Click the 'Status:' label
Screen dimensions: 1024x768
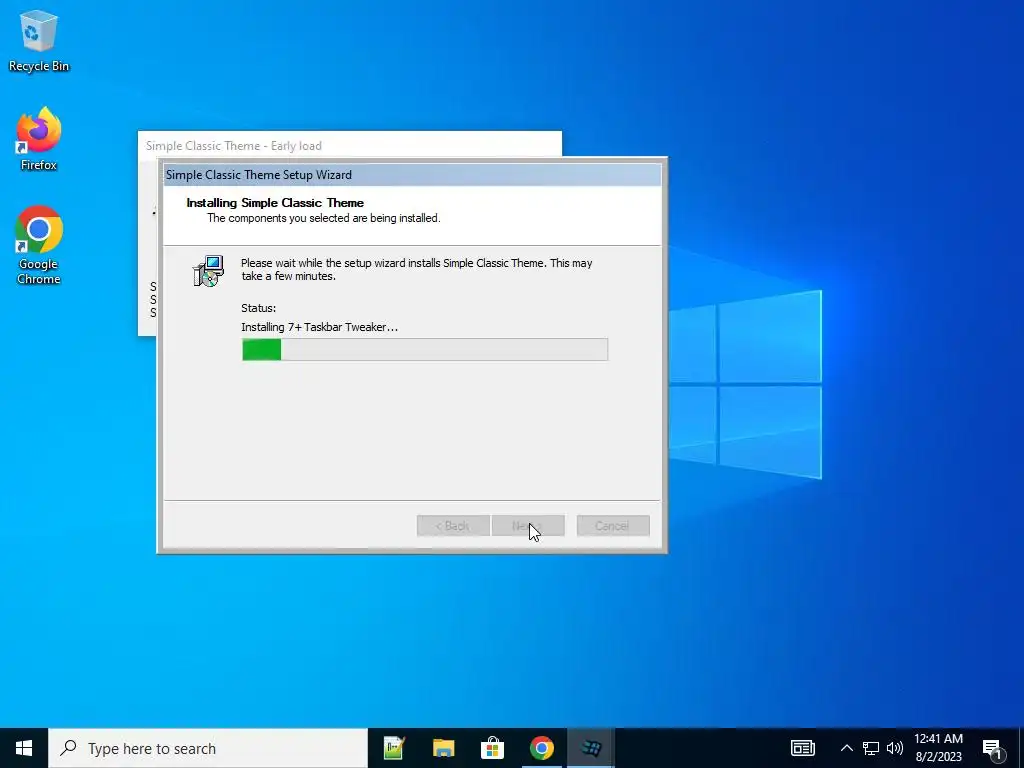point(259,308)
